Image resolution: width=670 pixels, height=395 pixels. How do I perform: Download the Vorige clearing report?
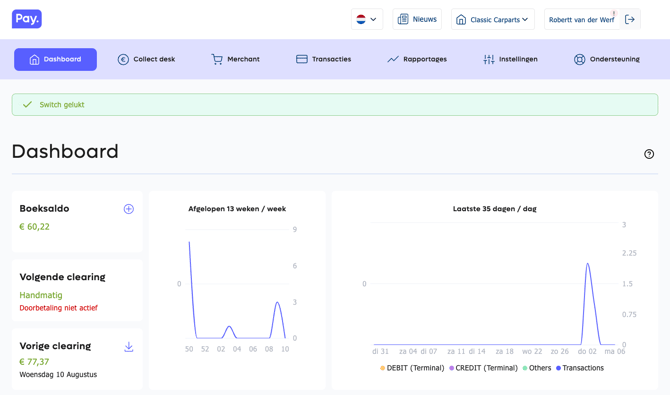coord(129,347)
